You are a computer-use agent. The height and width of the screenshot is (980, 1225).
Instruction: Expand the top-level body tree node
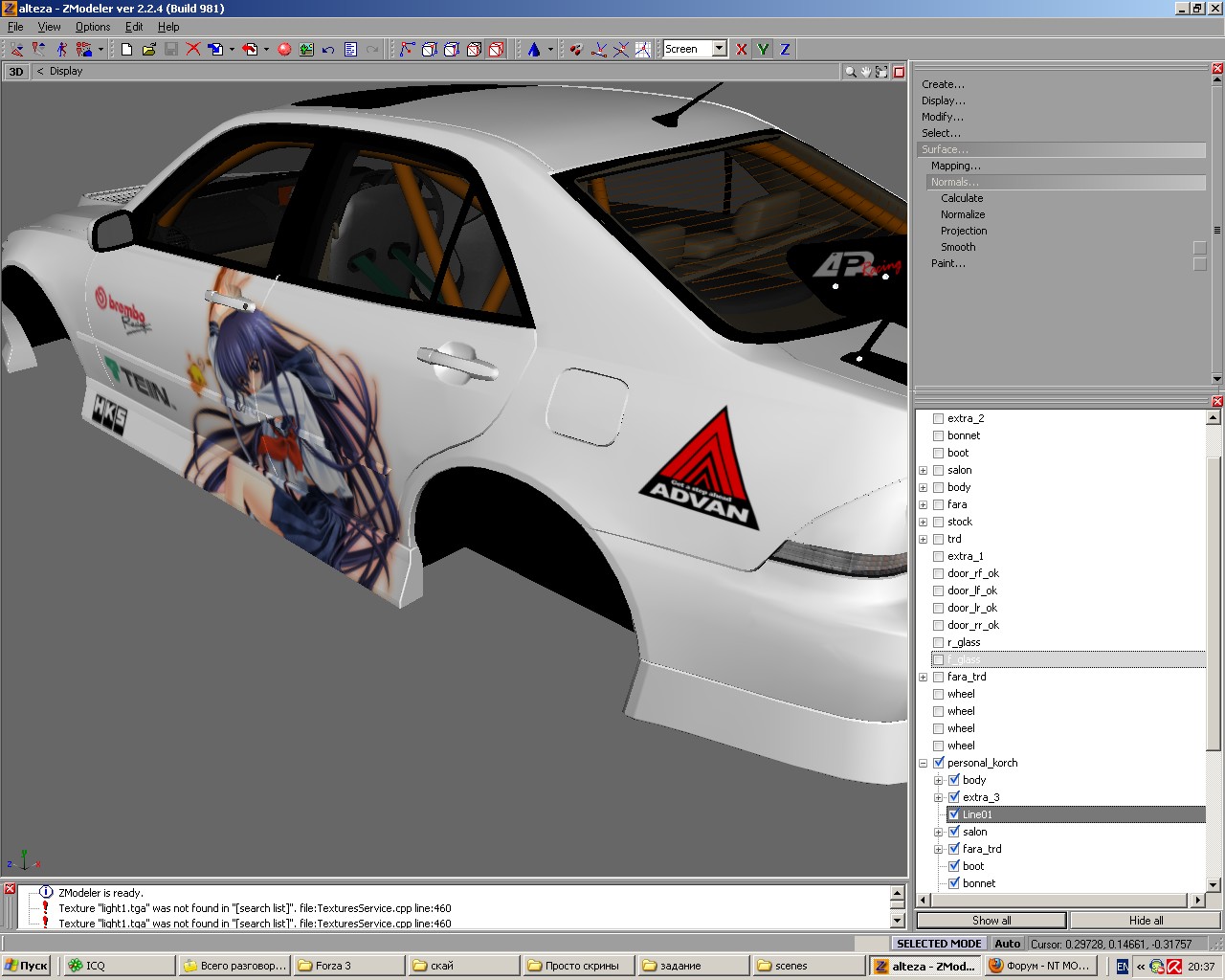(923, 487)
